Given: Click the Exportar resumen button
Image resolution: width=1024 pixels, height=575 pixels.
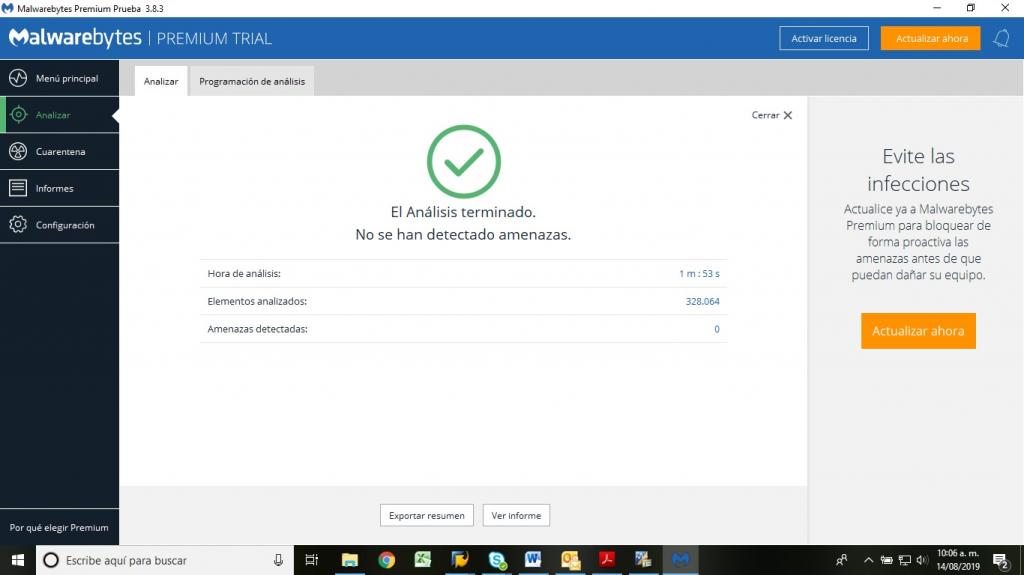Looking at the screenshot, I should [x=426, y=516].
